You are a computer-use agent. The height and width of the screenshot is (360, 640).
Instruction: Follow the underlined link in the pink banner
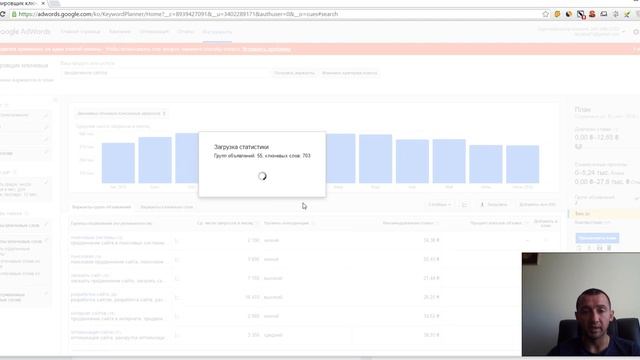(267, 49)
